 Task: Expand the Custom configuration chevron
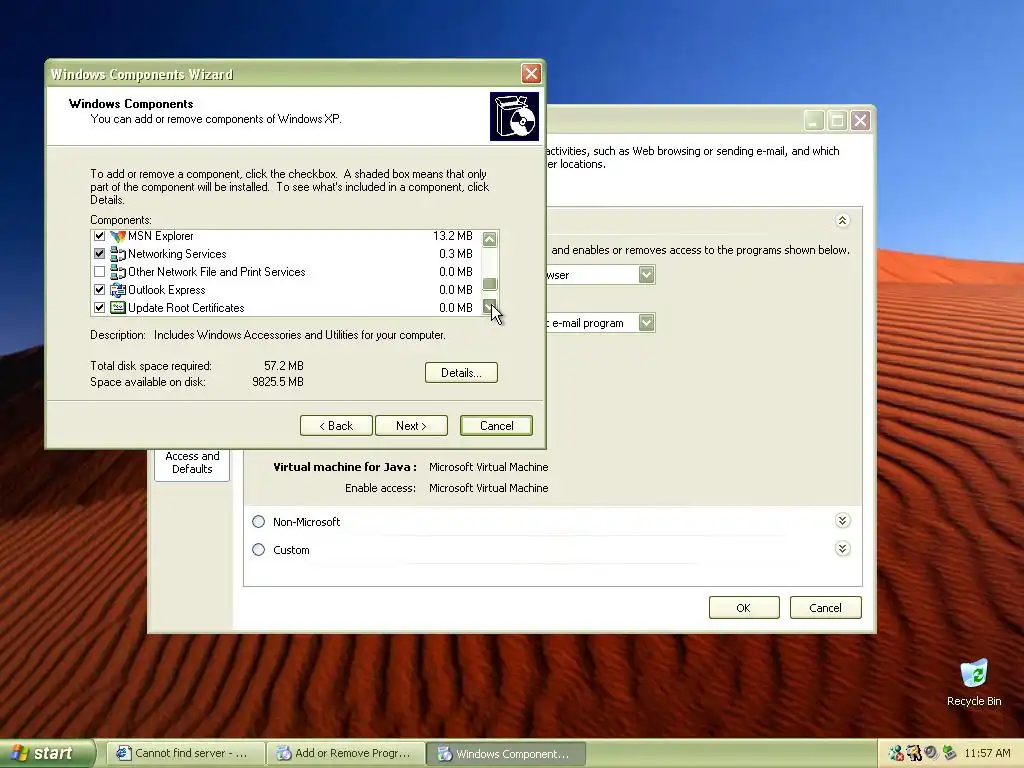tap(842, 549)
